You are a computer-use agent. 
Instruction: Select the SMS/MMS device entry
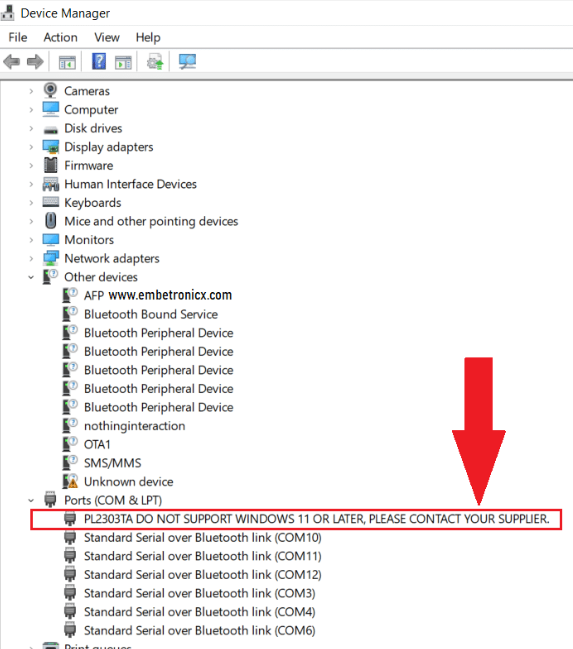coord(113,463)
